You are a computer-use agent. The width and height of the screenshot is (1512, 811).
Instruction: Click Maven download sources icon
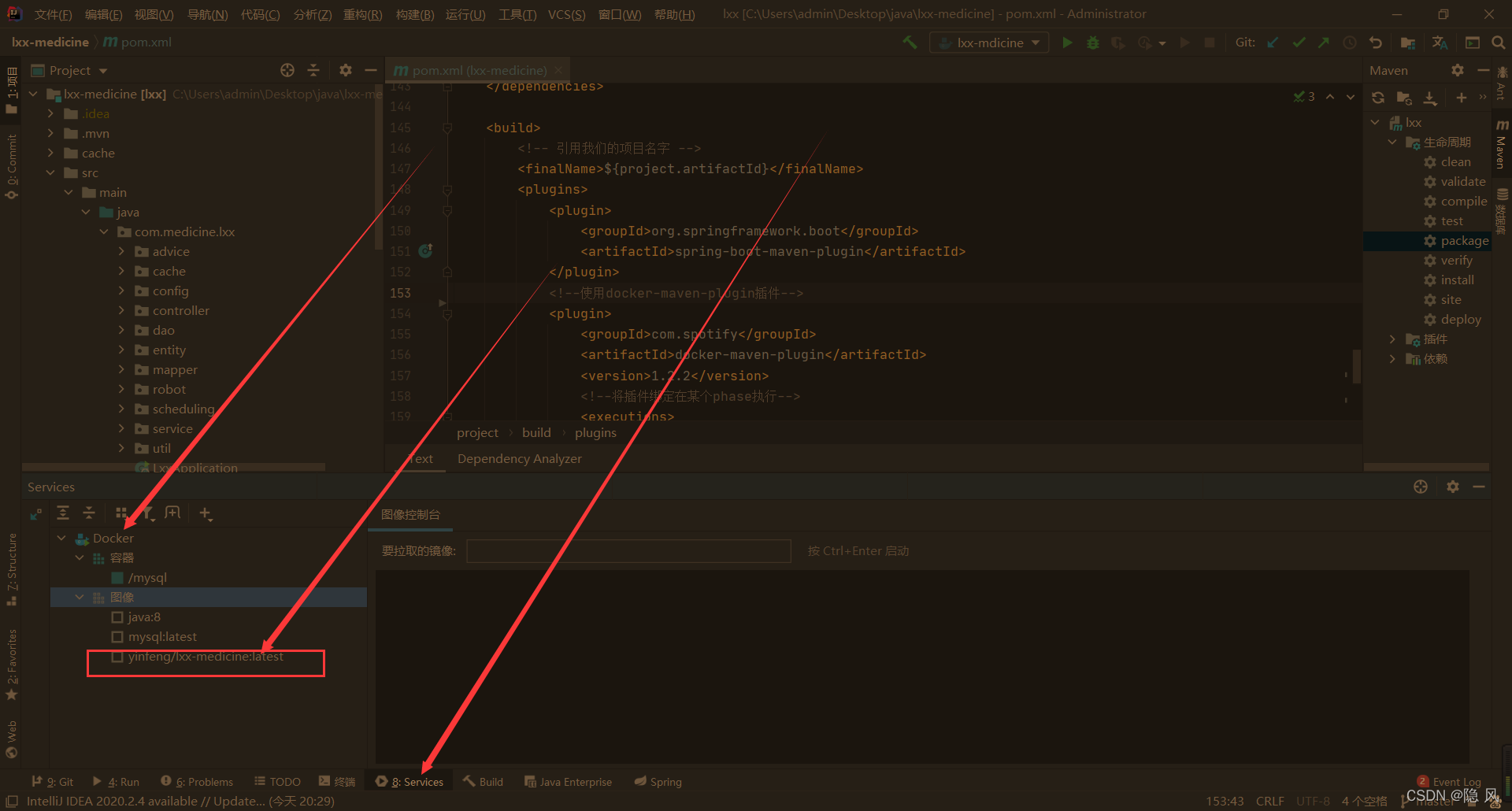click(x=1430, y=98)
